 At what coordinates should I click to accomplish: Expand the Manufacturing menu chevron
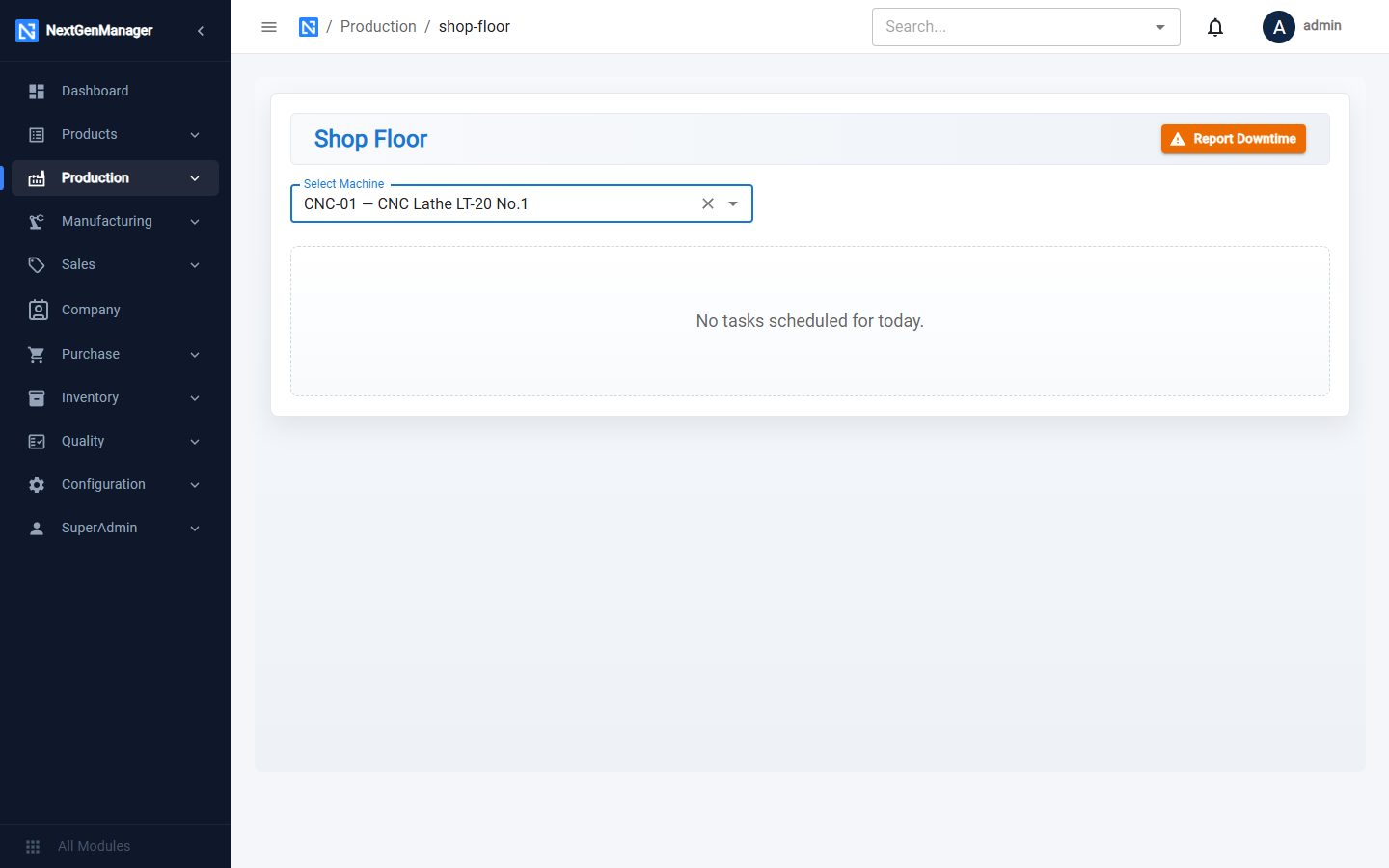point(195,221)
